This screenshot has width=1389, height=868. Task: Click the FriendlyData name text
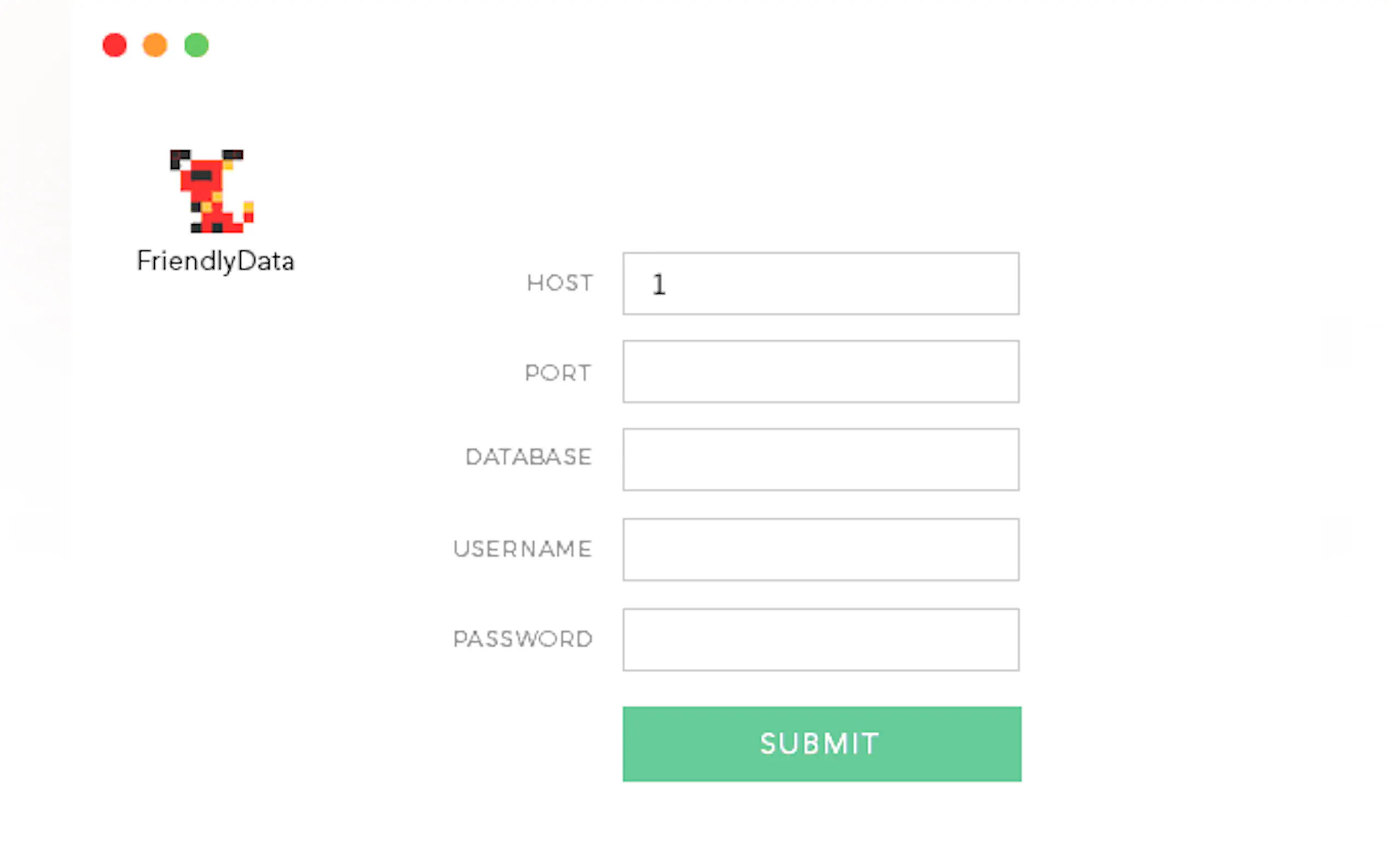click(215, 261)
